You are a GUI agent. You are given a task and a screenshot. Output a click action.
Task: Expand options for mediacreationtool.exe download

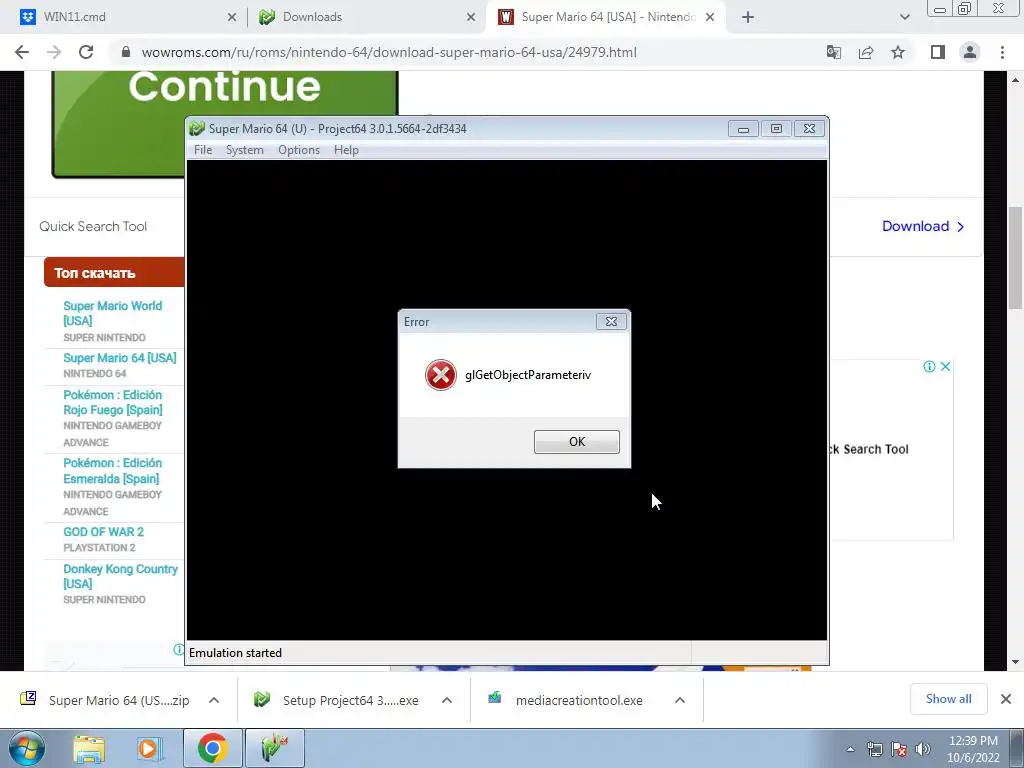click(x=680, y=700)
